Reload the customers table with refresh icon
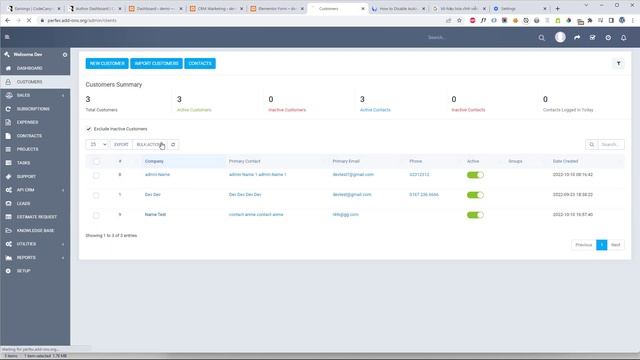Image resolution: width=640 pixels, height=360 pixels. click(173, 144)
